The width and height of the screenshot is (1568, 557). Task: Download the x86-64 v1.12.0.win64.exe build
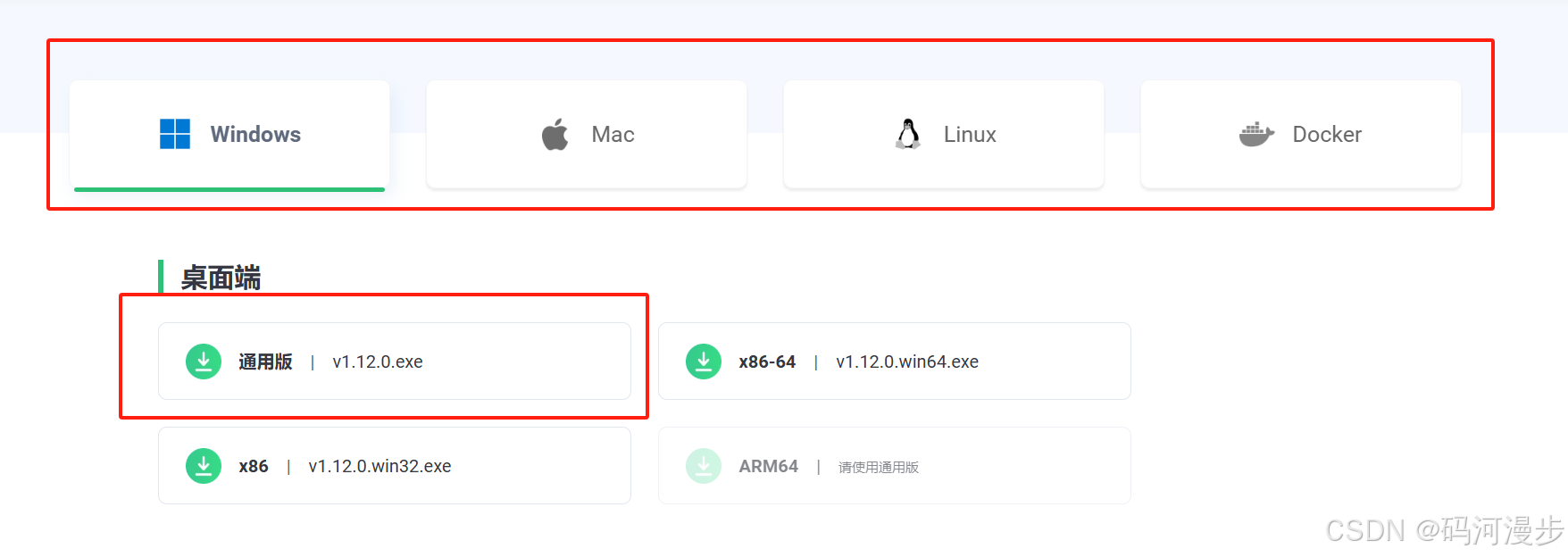point(895,362)
